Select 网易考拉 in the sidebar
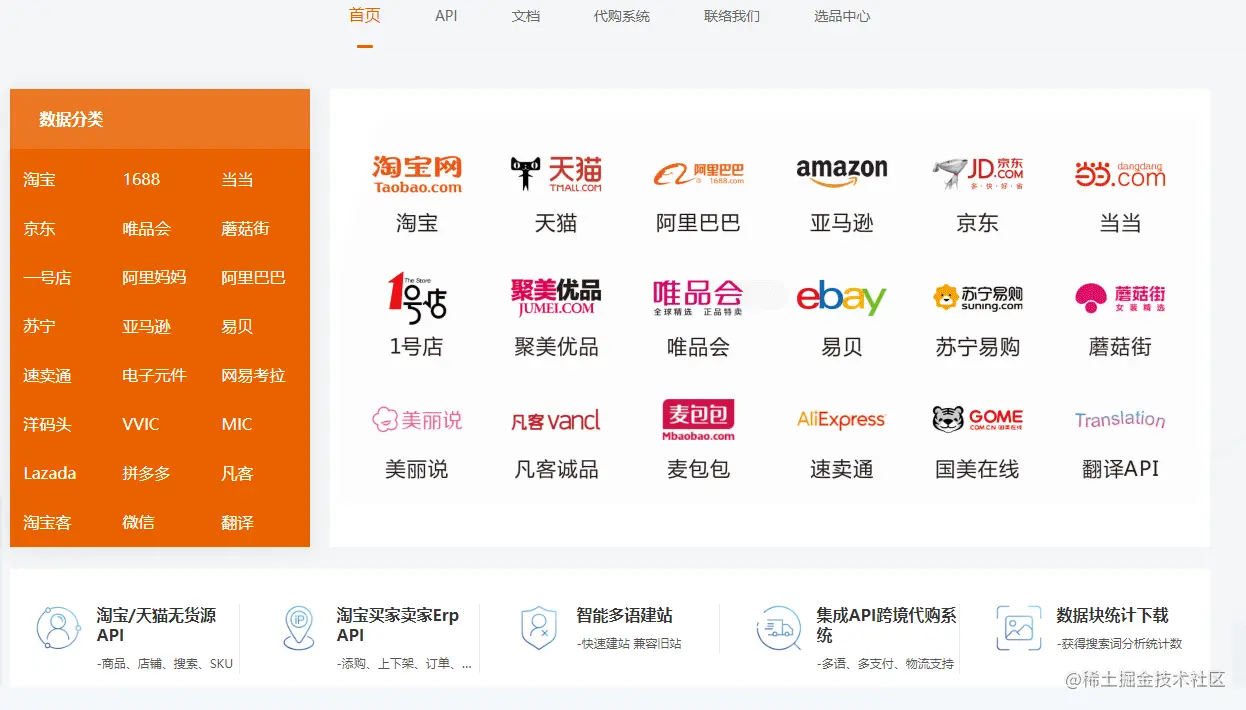The height and width of the screenshot is (710, 1246). point(253,375)
